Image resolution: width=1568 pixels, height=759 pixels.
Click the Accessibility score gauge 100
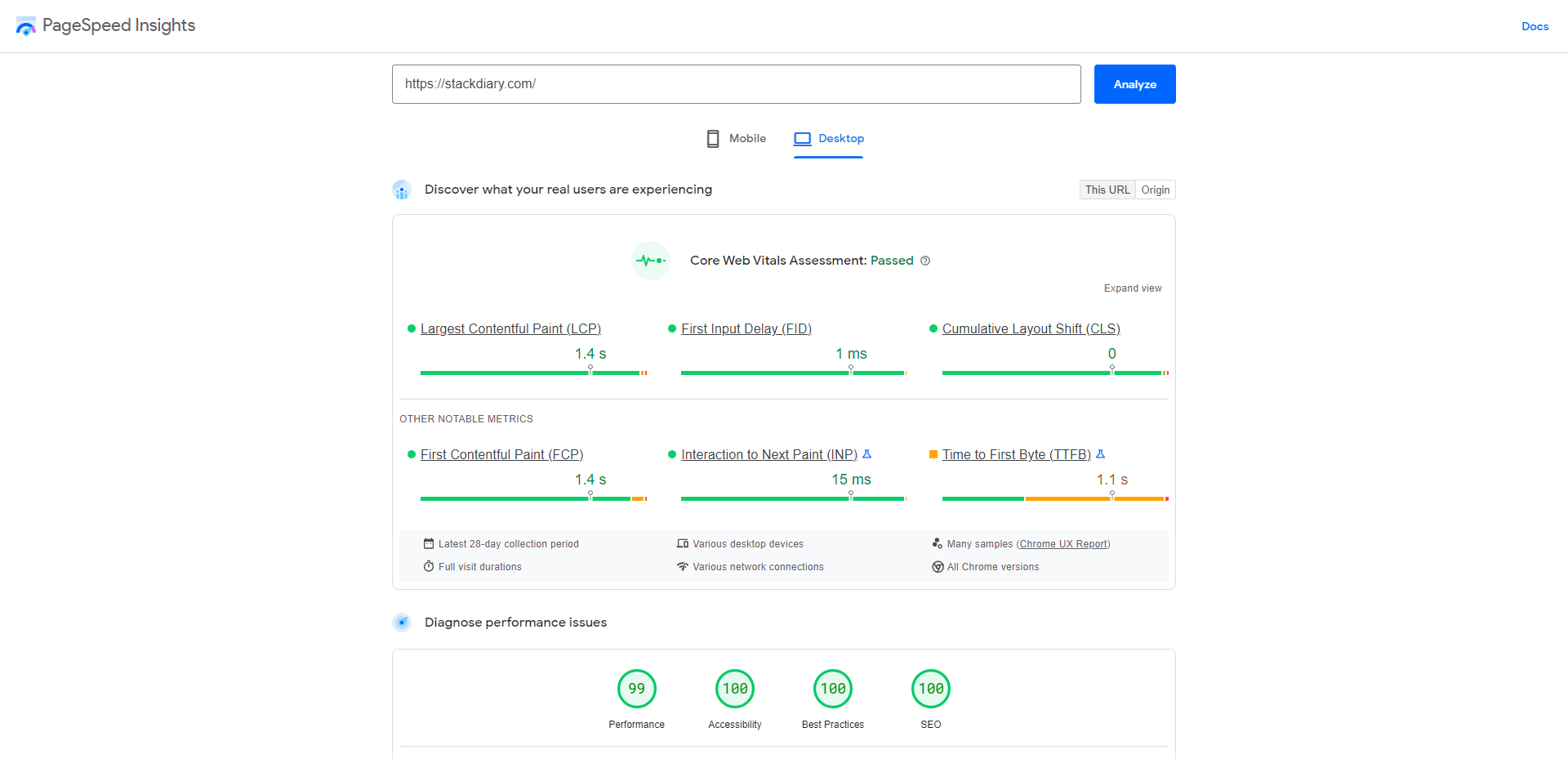pyautogui.click(x=735, y=689)
